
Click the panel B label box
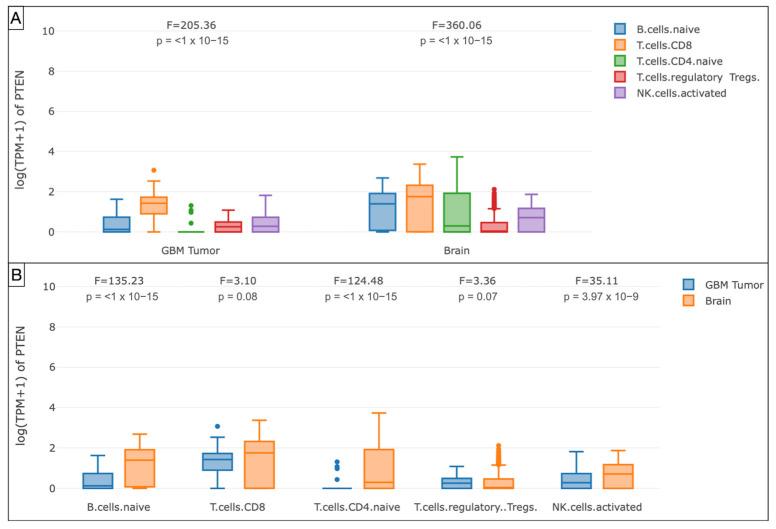click(x=15, y=270)
